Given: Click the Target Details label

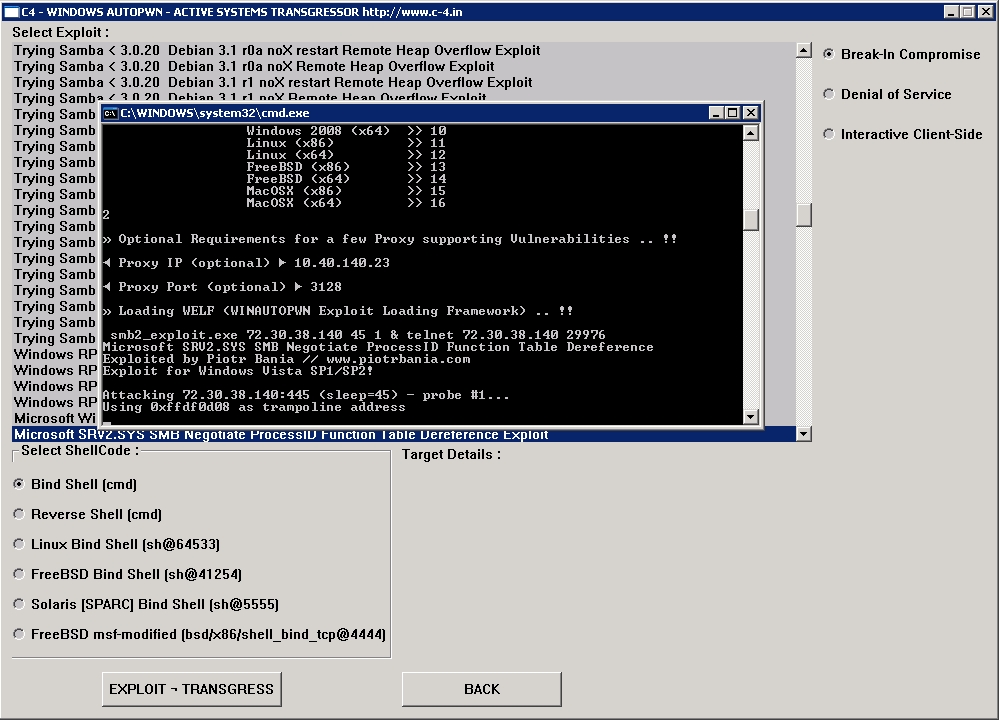Looking at the screenshot, I should [451, 454].
